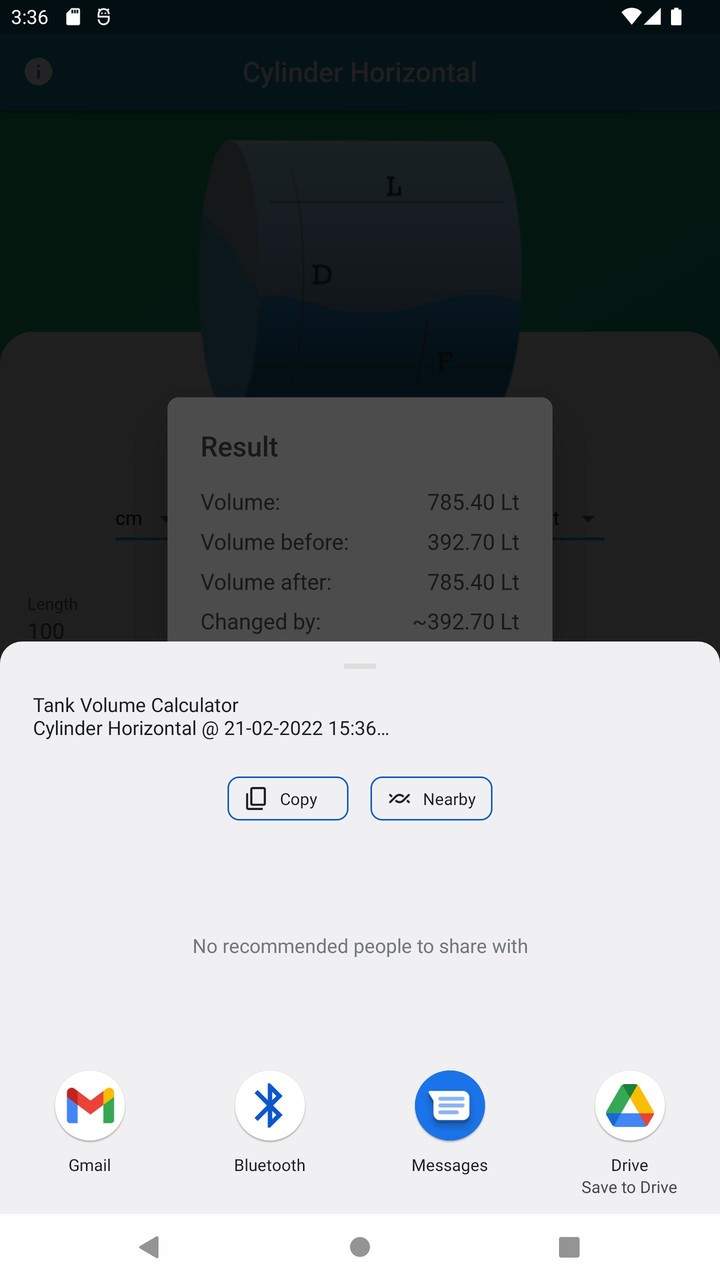Tap the clock showing 3:36

29,16
